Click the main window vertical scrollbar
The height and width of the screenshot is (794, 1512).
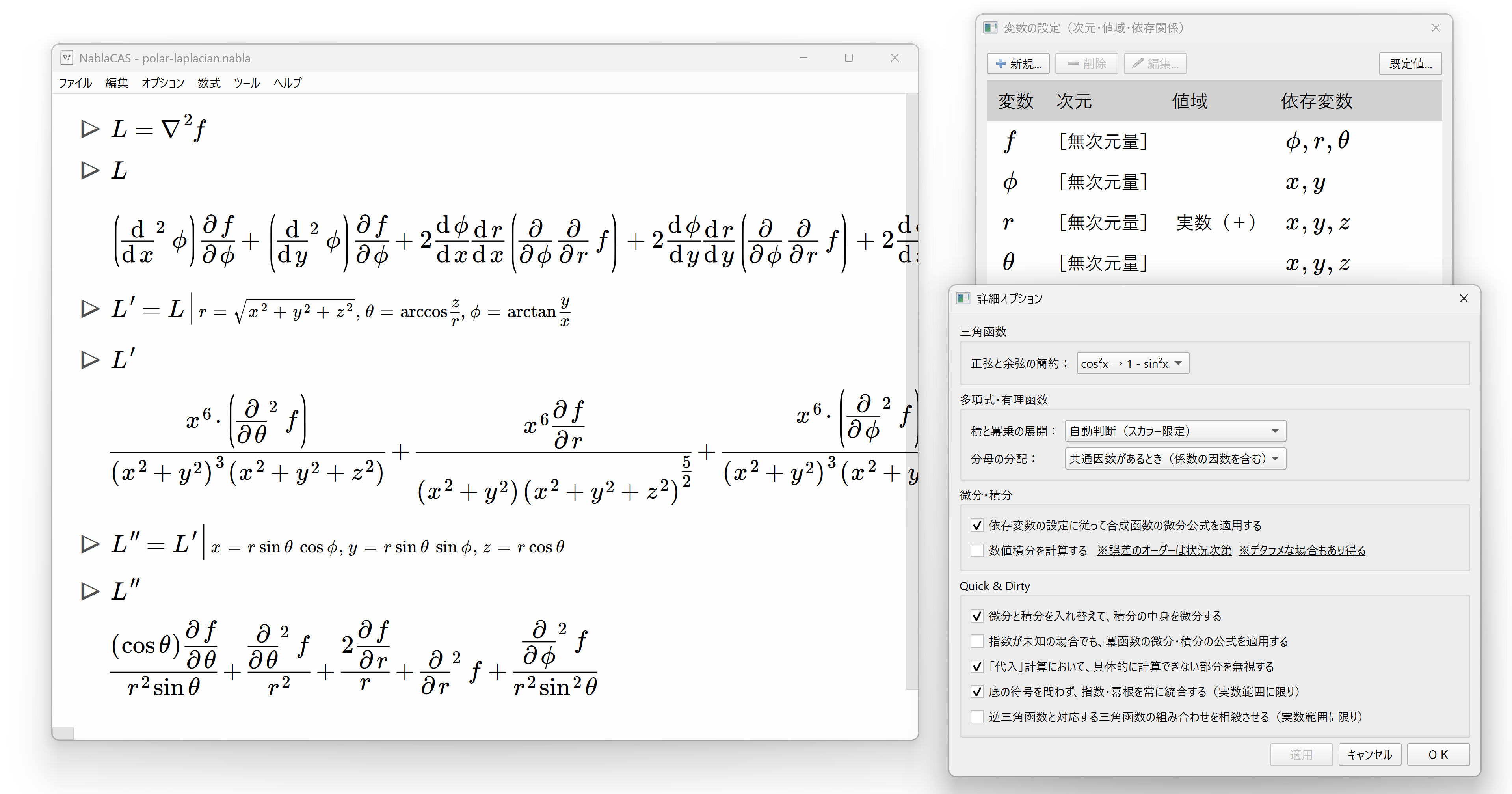click(911, 388)
